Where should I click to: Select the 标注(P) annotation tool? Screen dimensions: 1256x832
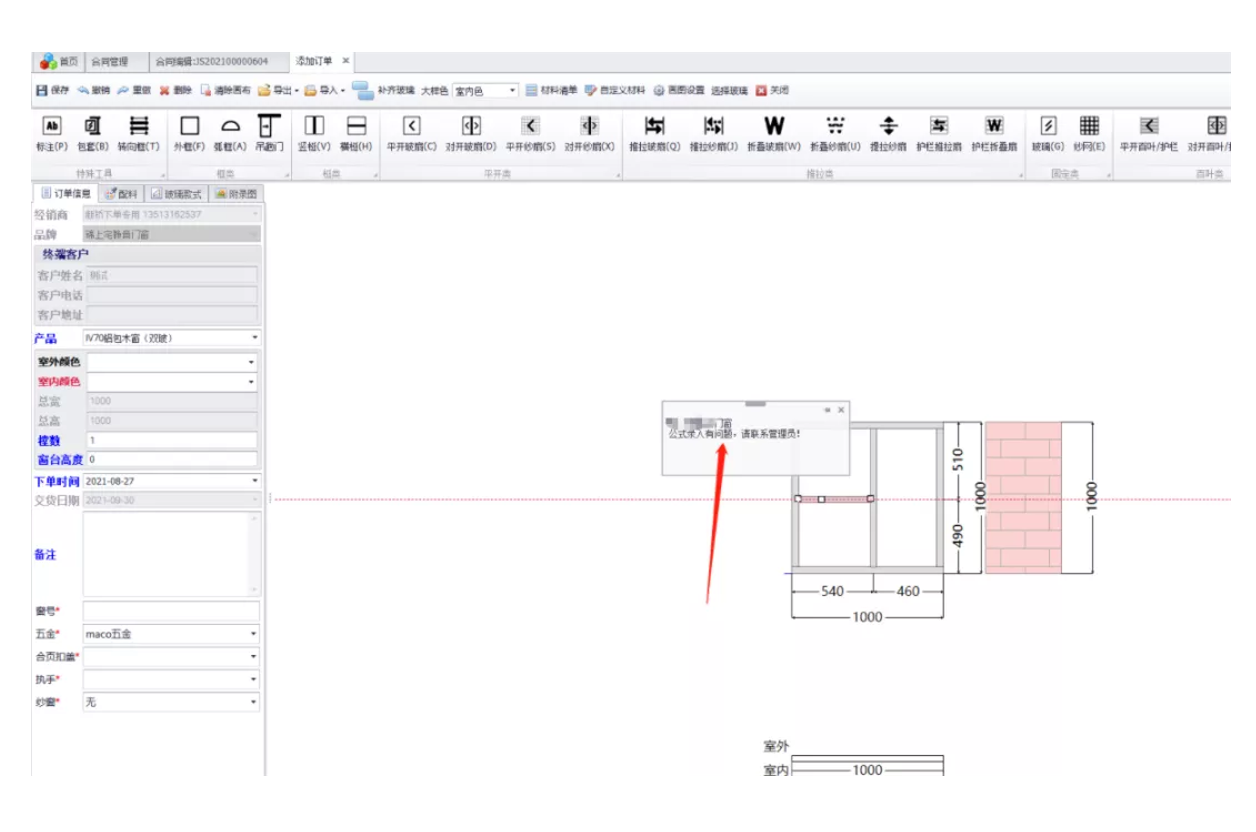click(52, 133)
